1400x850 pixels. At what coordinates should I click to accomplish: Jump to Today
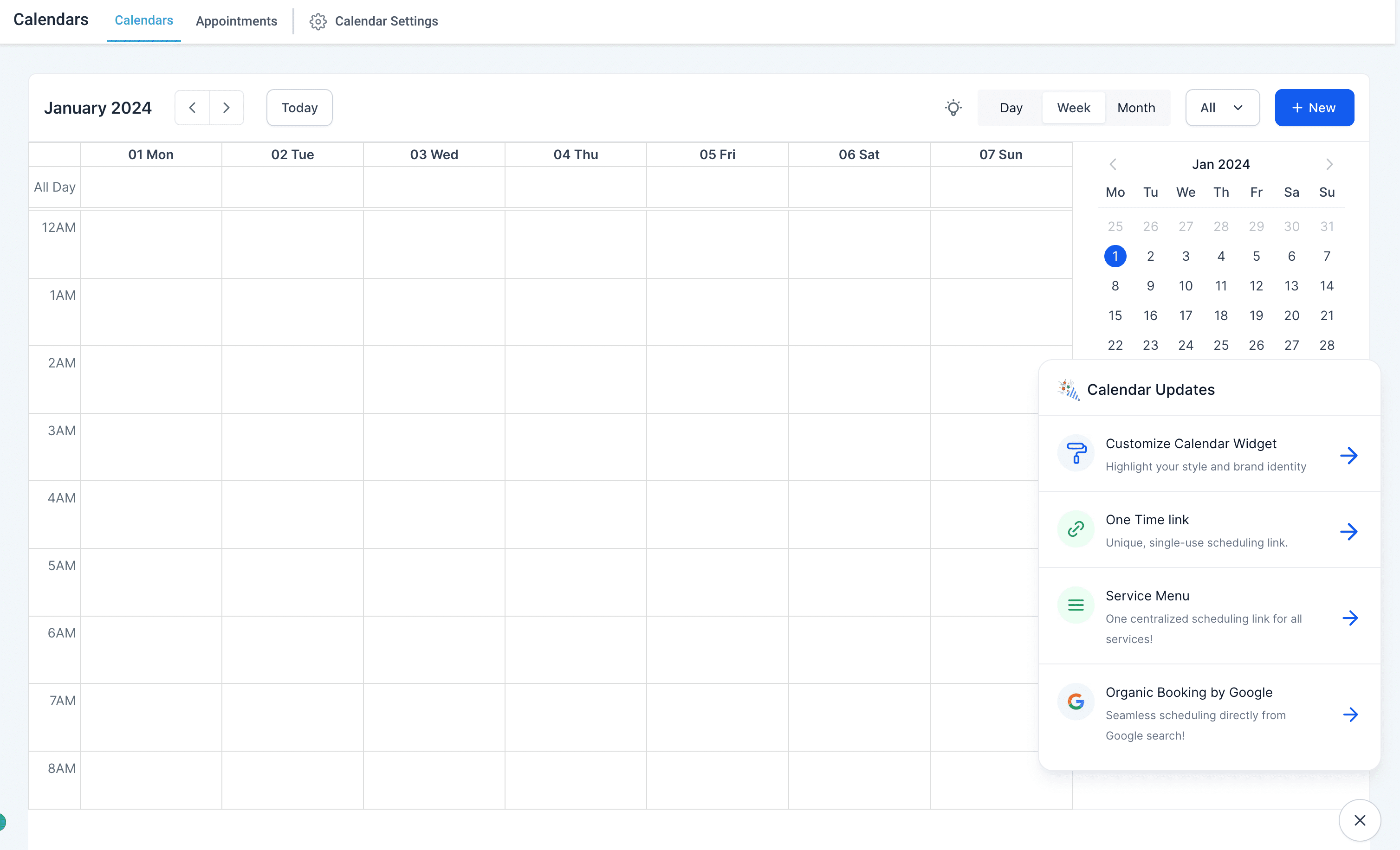[x=299, y=107]
